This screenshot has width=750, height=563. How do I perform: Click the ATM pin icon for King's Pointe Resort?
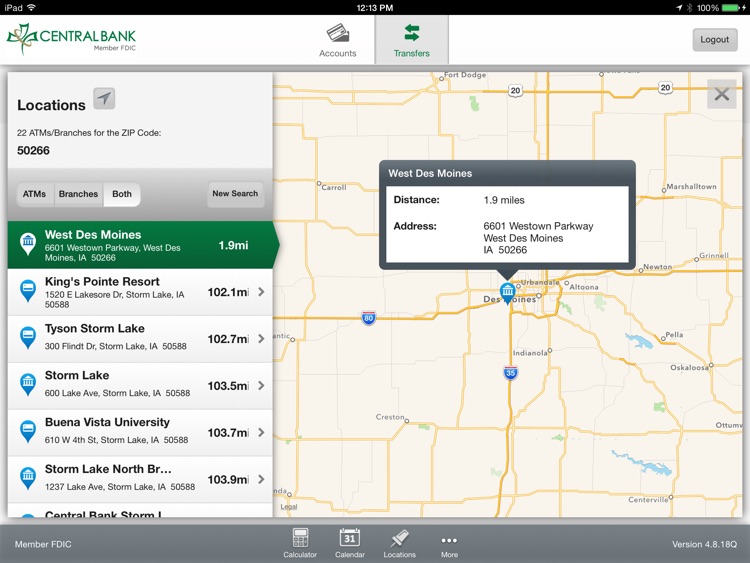[x=28, y=291]
